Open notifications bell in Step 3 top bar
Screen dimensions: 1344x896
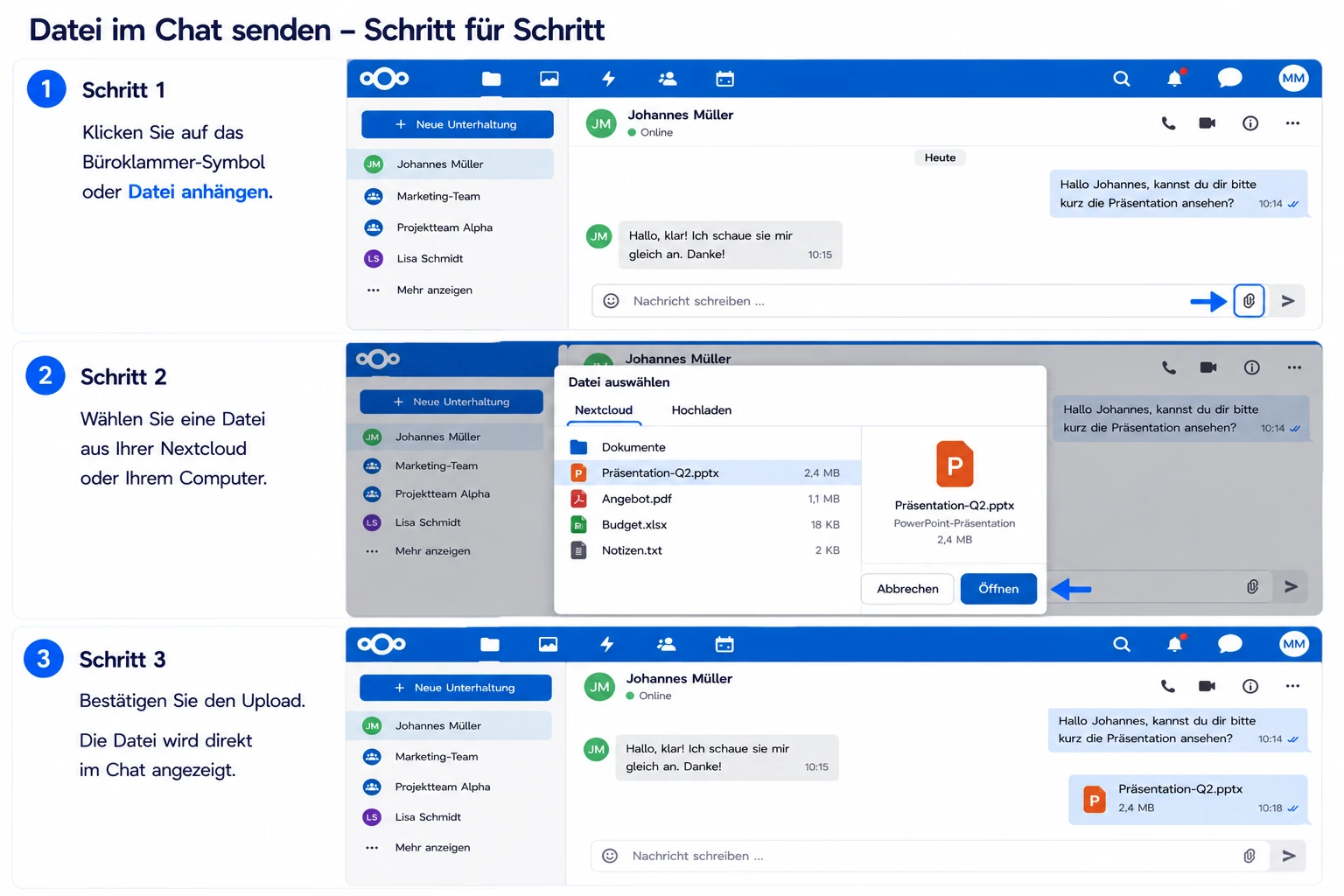pyautogui.click(x=1175, y=644)
